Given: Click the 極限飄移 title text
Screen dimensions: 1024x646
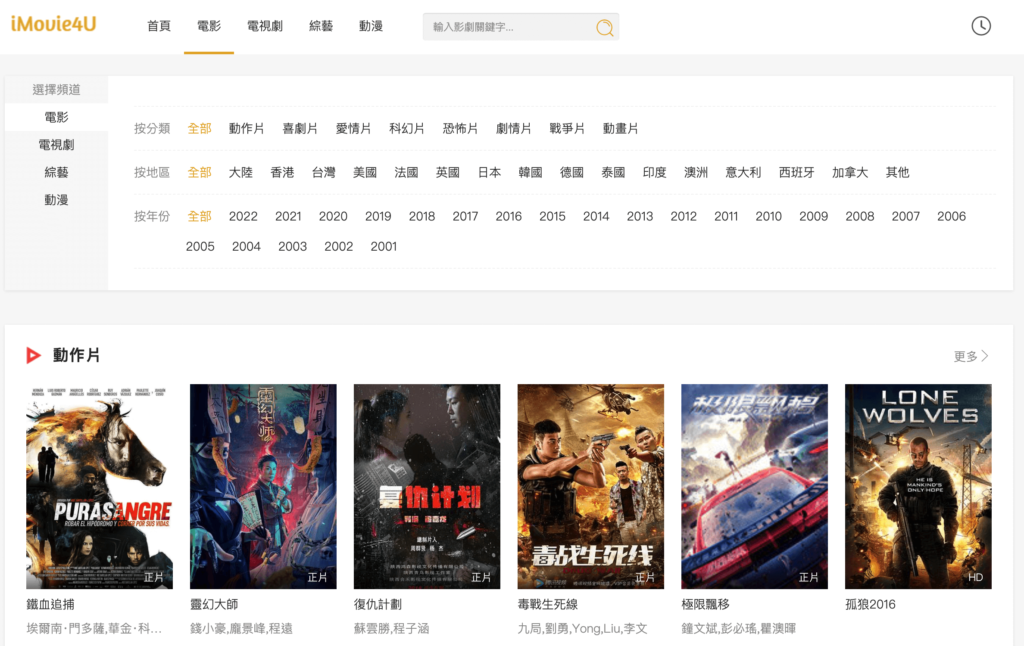Looking at the screenshot, I should [705, 604].
